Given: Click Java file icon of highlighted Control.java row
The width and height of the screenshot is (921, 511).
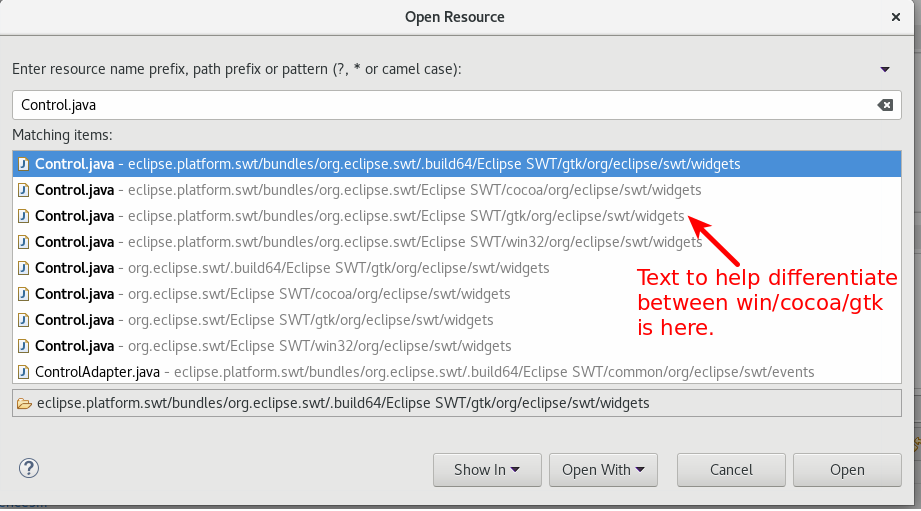Looking at the screenshot, I should pos(23,164).
